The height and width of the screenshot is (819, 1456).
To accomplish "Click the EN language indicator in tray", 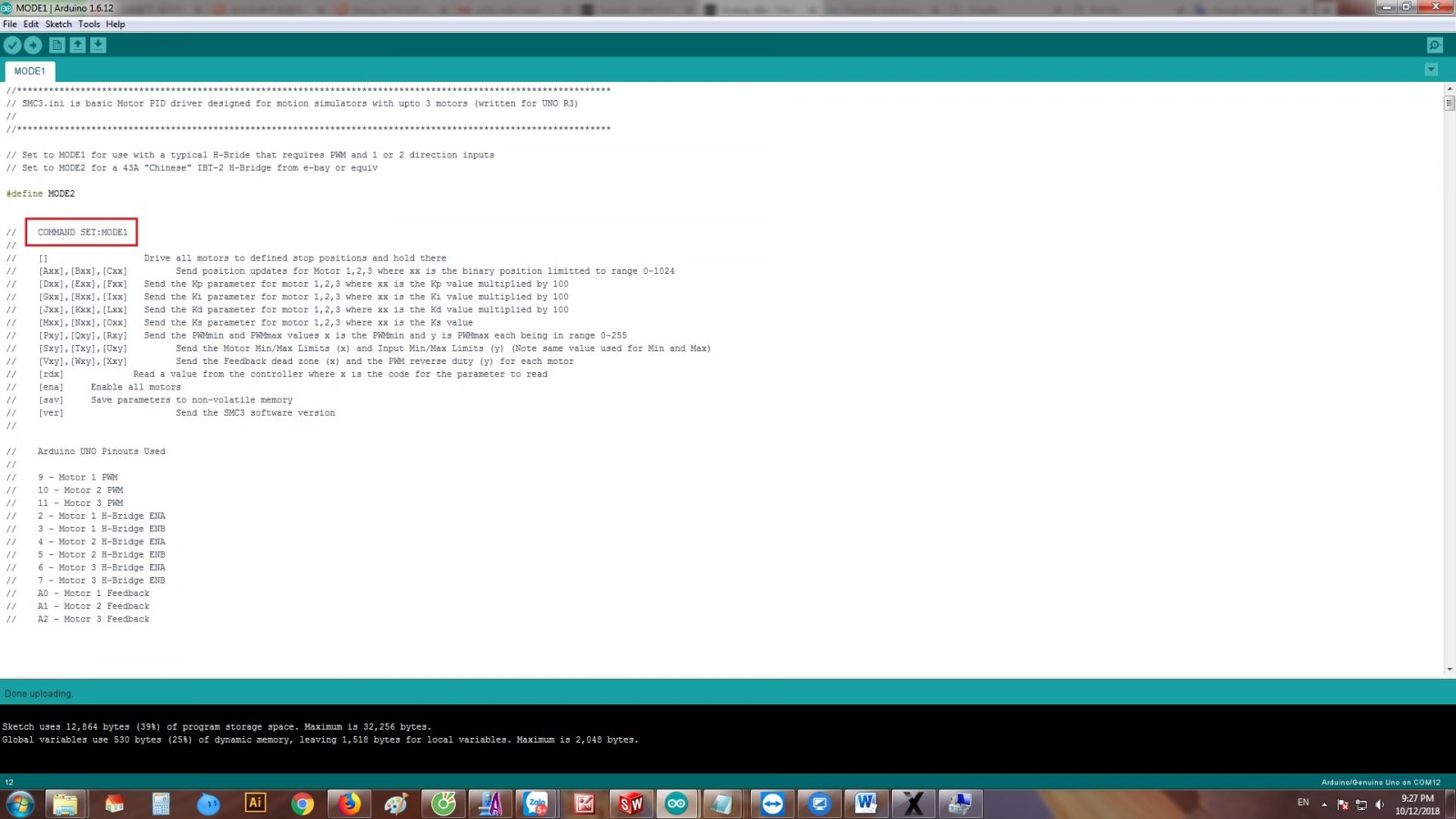I will [x=1303, y=802].
